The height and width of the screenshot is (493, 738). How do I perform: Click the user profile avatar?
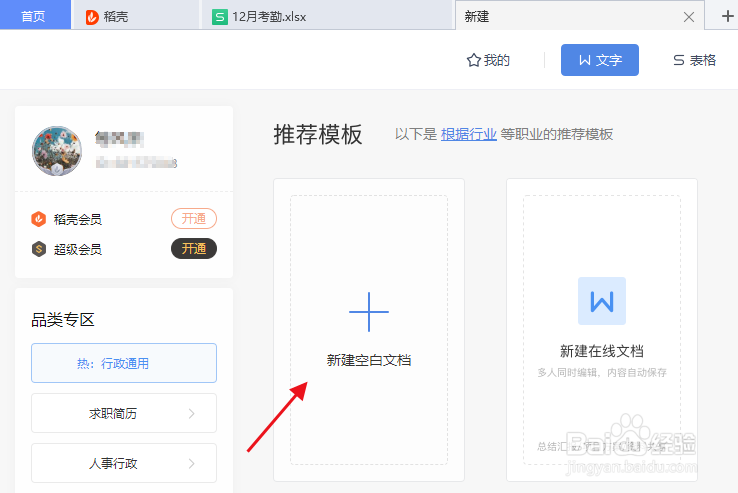[x=56, y=151]
